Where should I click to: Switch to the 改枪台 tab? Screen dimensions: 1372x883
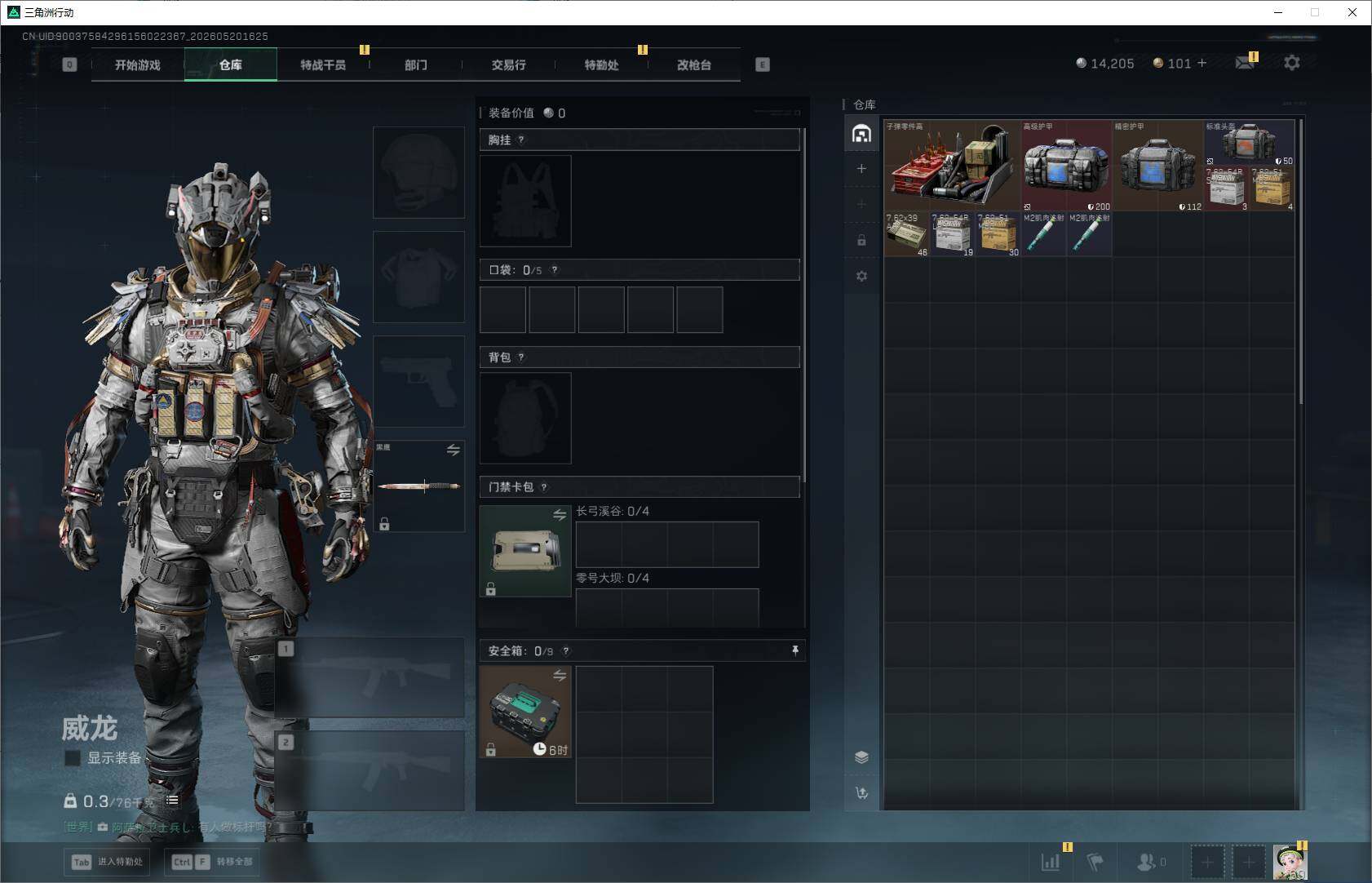(694, 64)
